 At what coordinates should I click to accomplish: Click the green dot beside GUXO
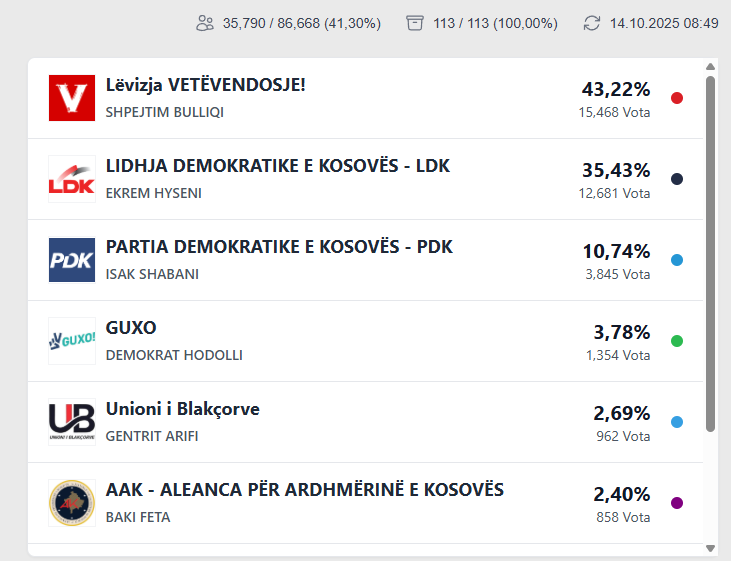pyautogui.click(x=677, y=341)
